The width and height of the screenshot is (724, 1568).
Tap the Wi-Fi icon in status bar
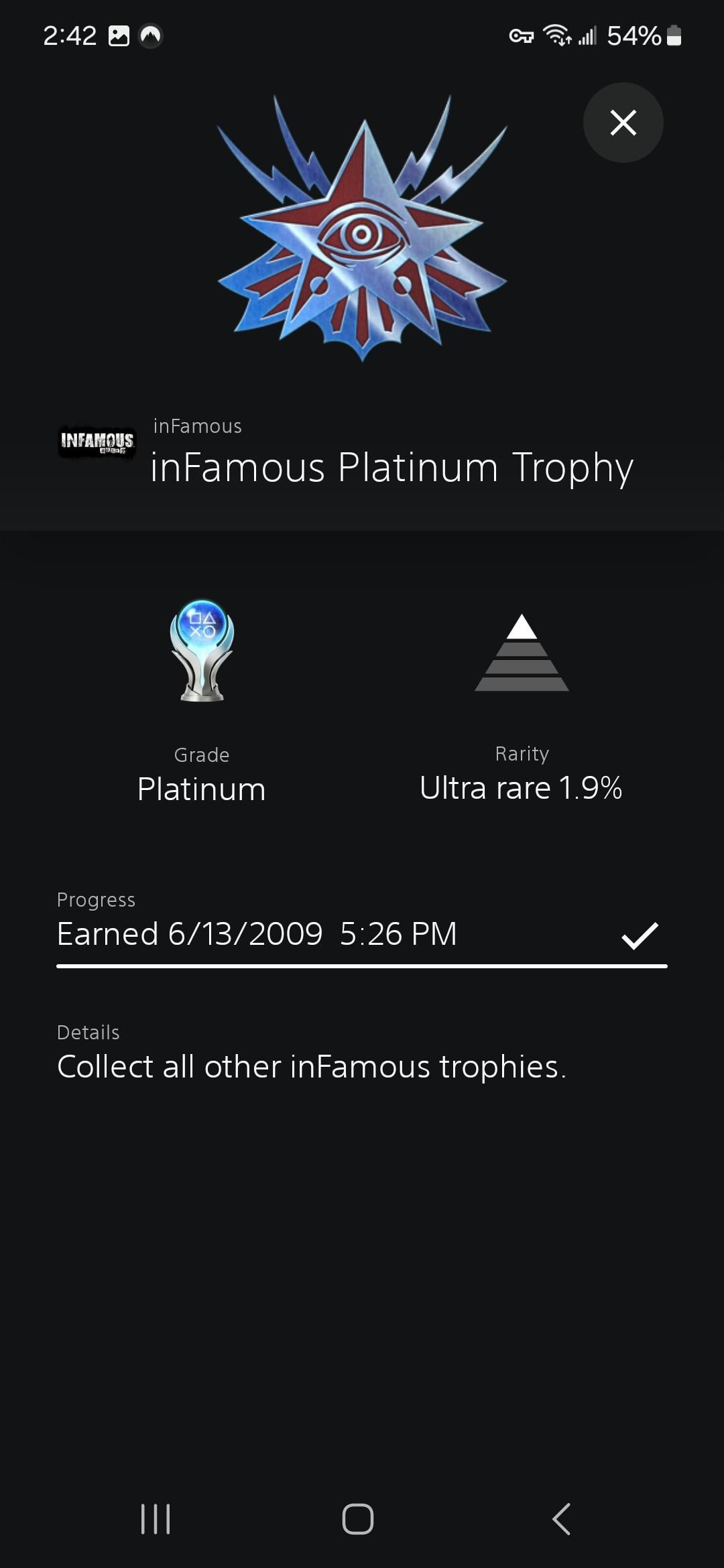point(558,35)
